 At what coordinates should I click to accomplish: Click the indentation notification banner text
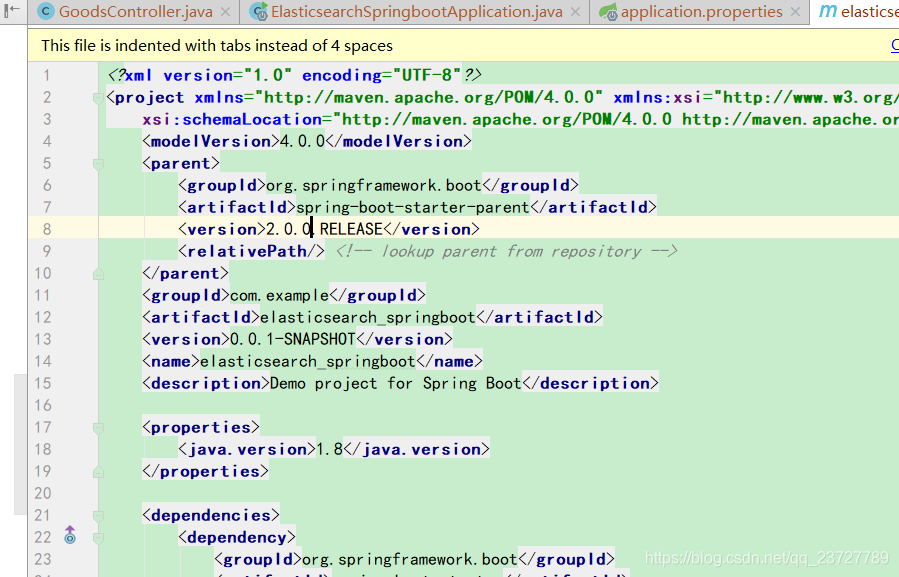click(x=217, y=45)
